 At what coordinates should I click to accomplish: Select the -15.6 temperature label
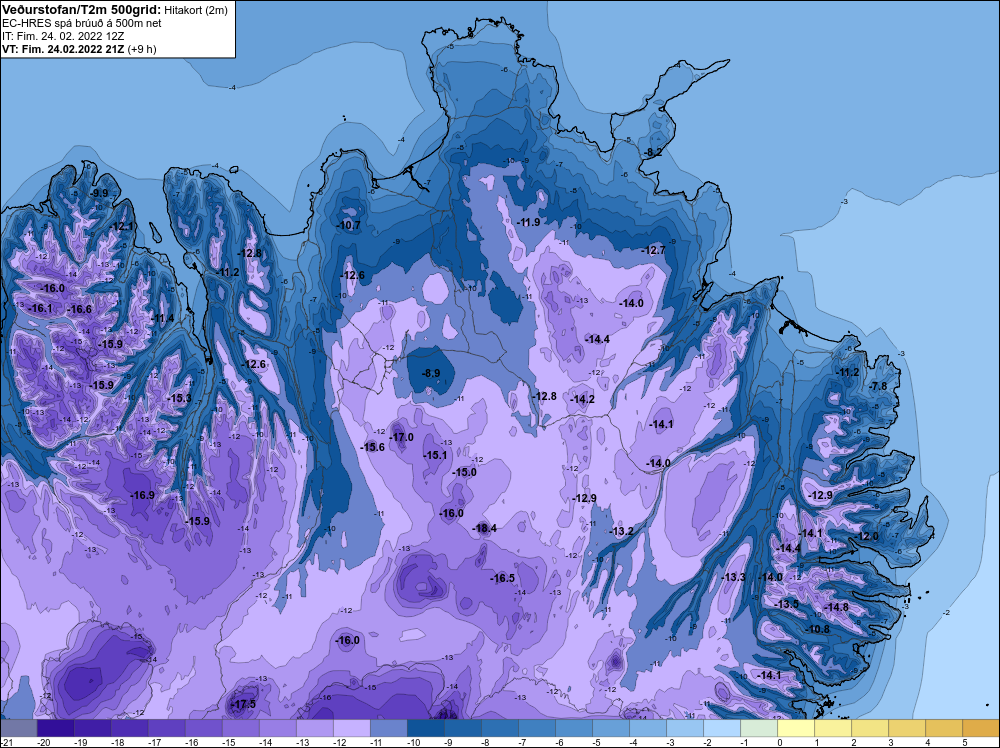tap(372, 447)
